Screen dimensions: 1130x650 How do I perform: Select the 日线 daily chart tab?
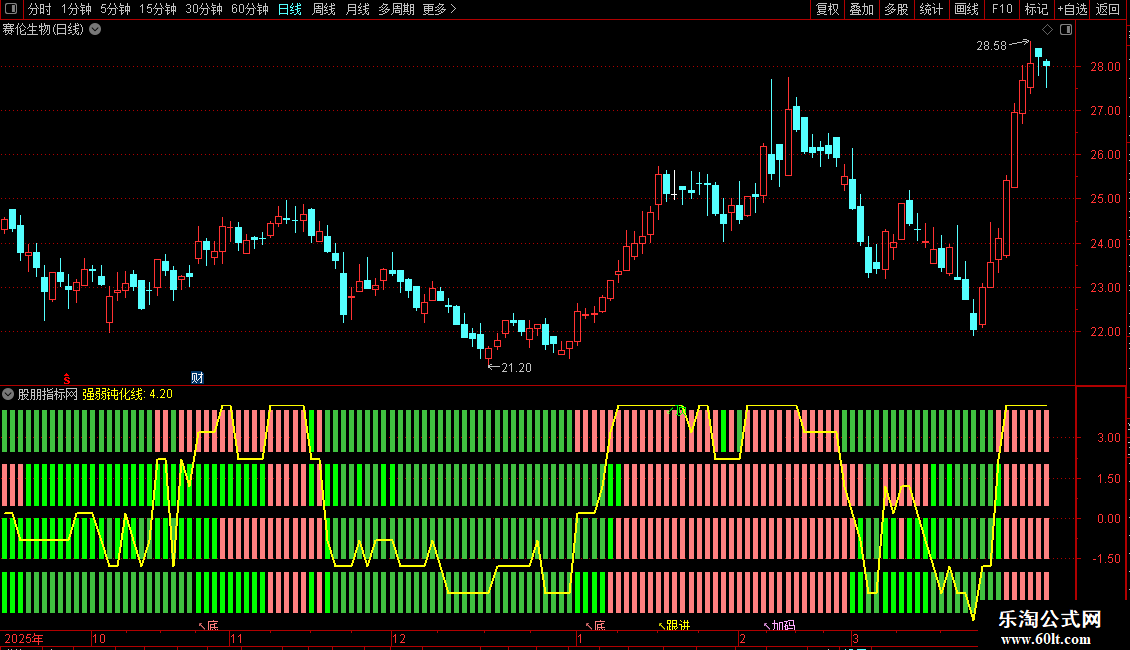(x=290, y=9)
